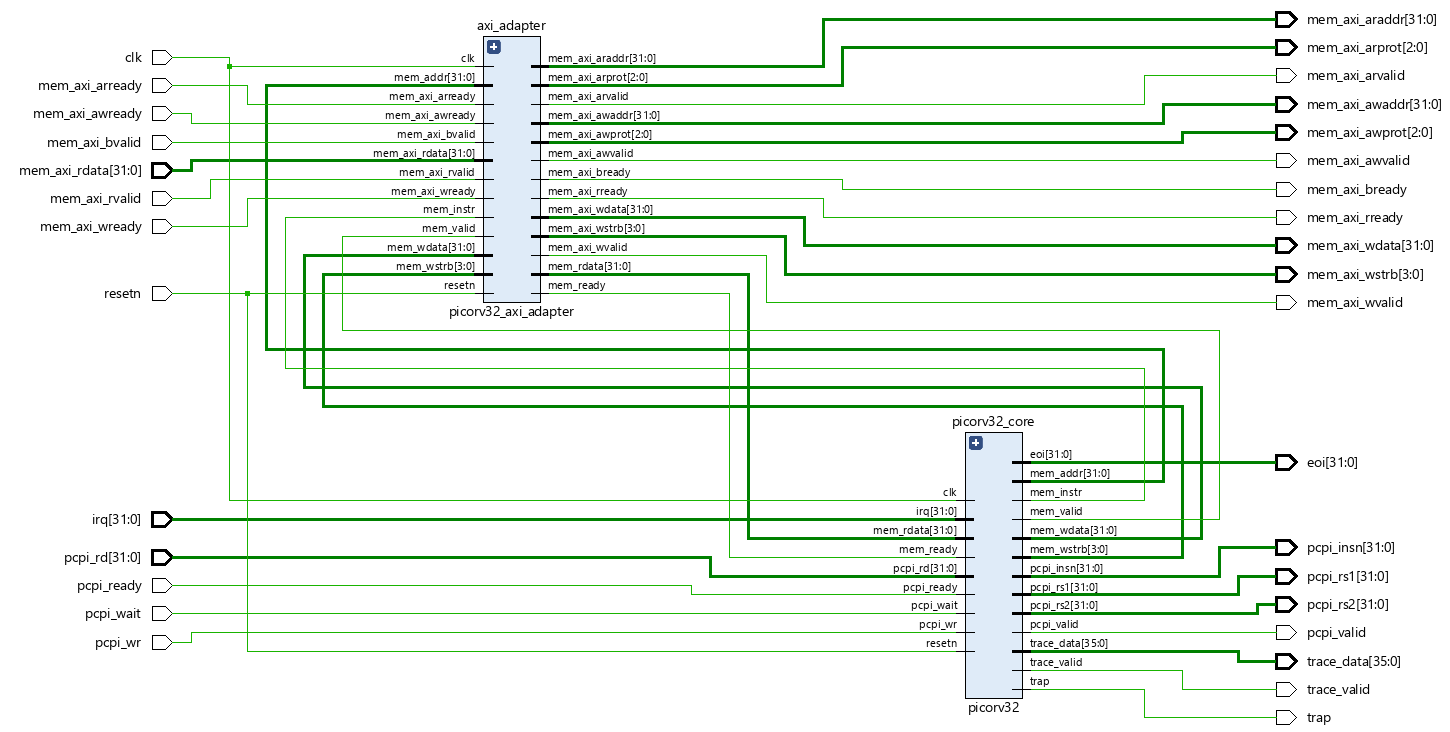Select the clk pin inside axi_adapter
This screenshot has height=732, width=1450.
(468, 58)
